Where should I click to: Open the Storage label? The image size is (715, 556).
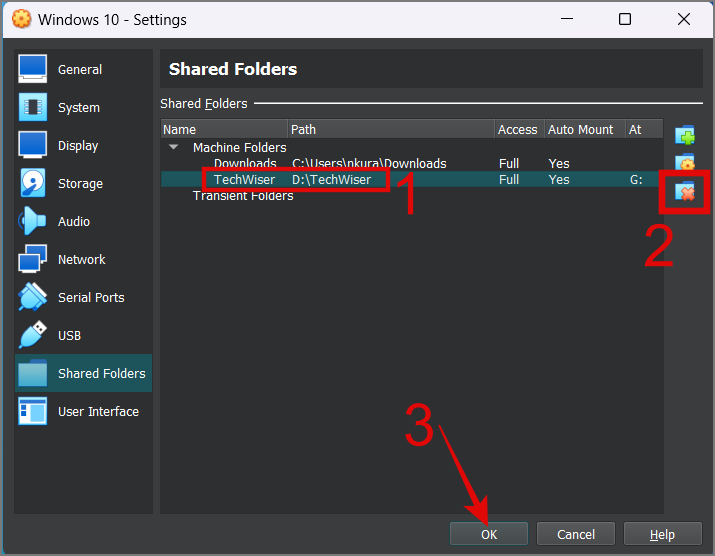click(x=80, y=184)
